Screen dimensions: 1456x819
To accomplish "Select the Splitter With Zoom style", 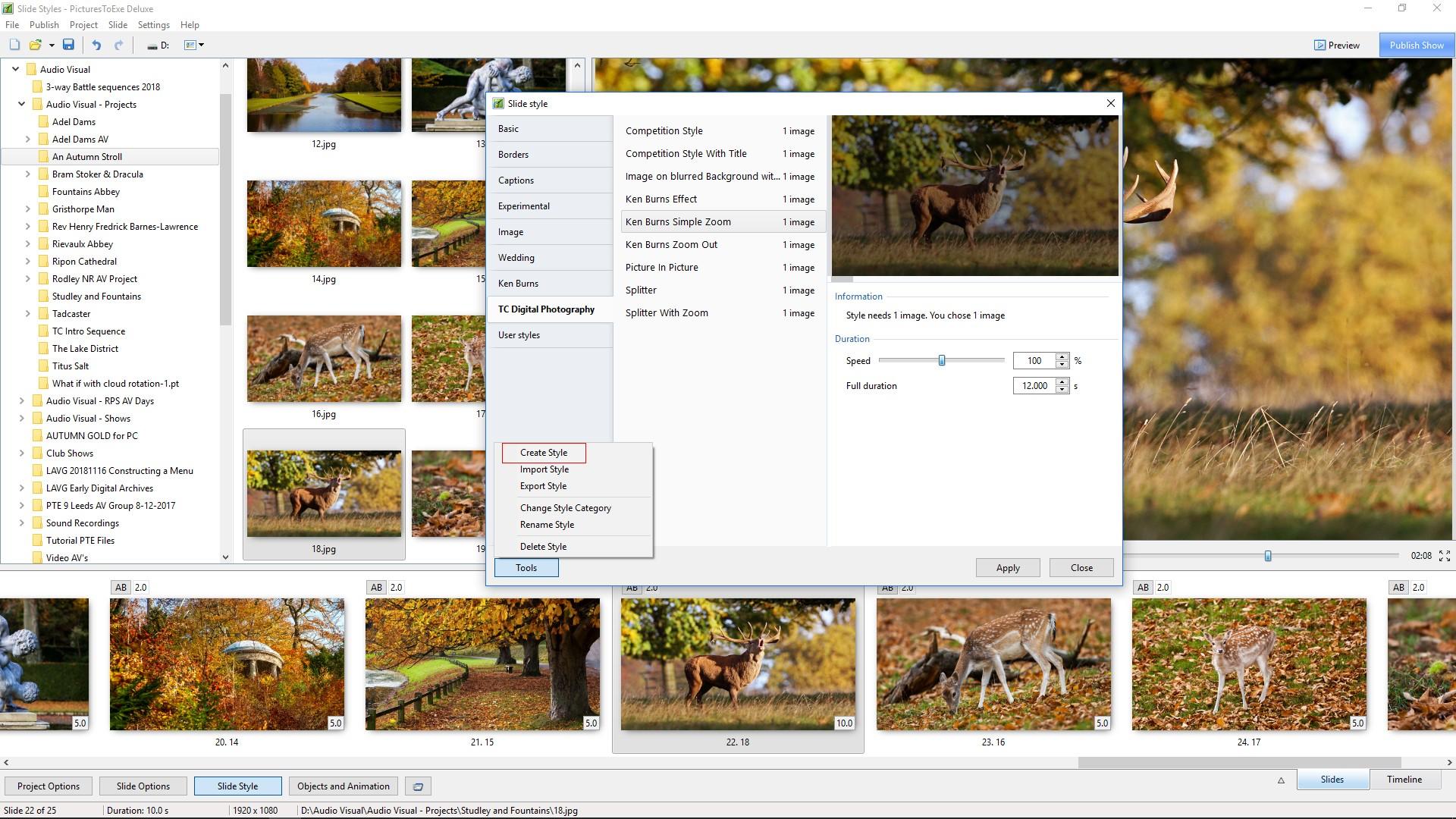I will (x=667, y=313).
